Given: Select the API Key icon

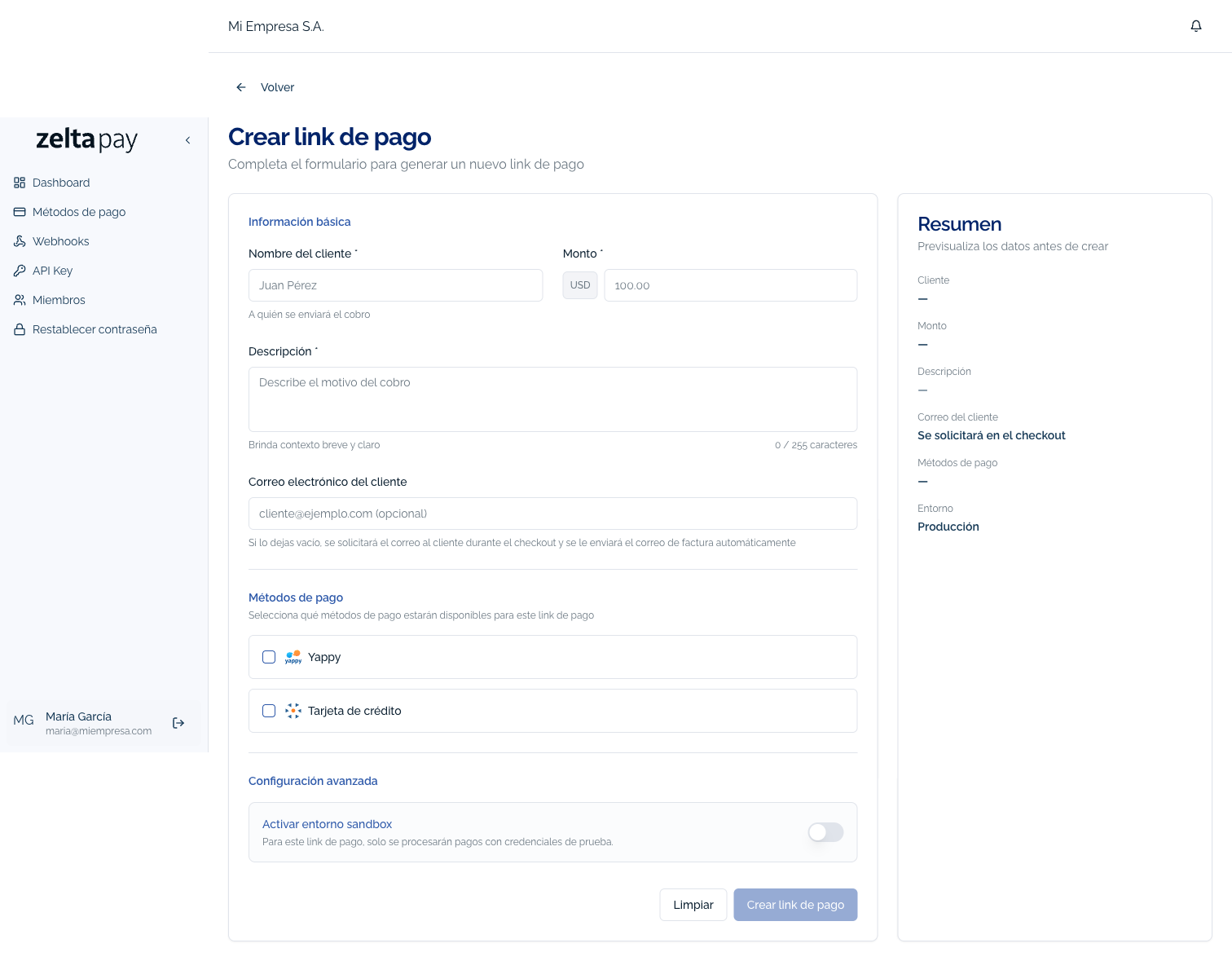Looking at the screenshot, I should point(19,271).
